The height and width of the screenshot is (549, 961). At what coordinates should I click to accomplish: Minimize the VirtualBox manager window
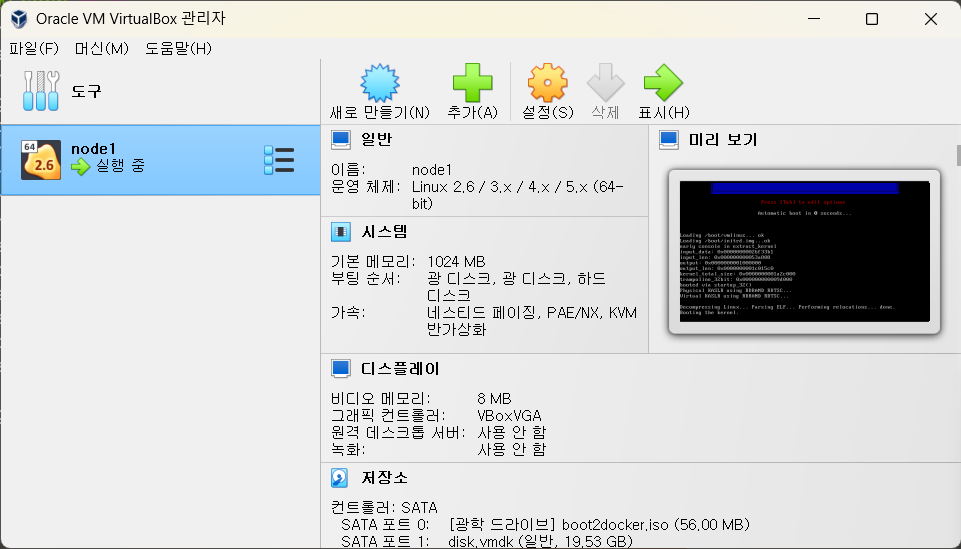814,19
